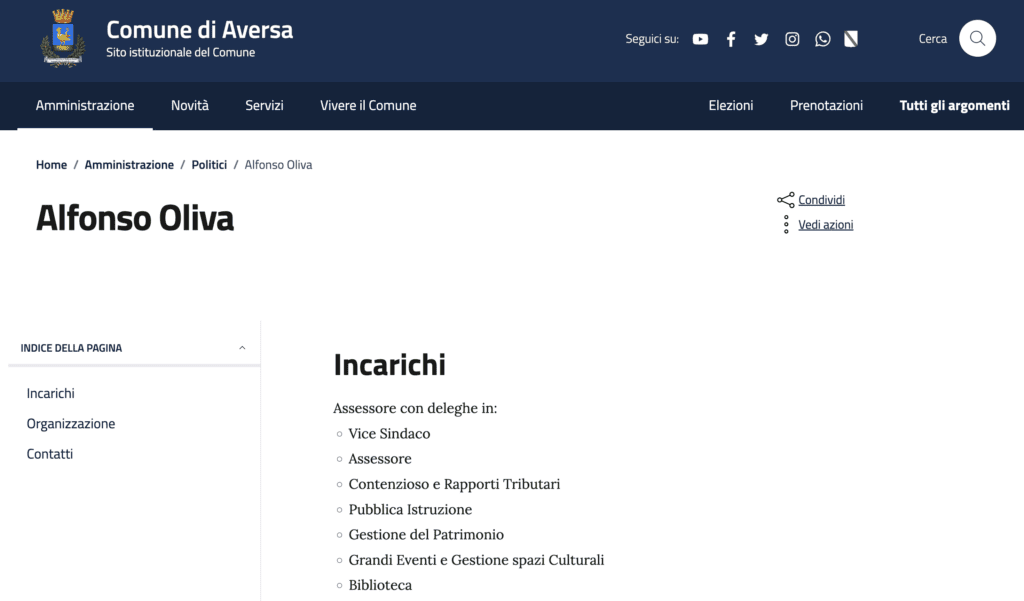Collapse the Indice della pagina section
This screenshot has width=1024, height=601.
coord(242,348)
